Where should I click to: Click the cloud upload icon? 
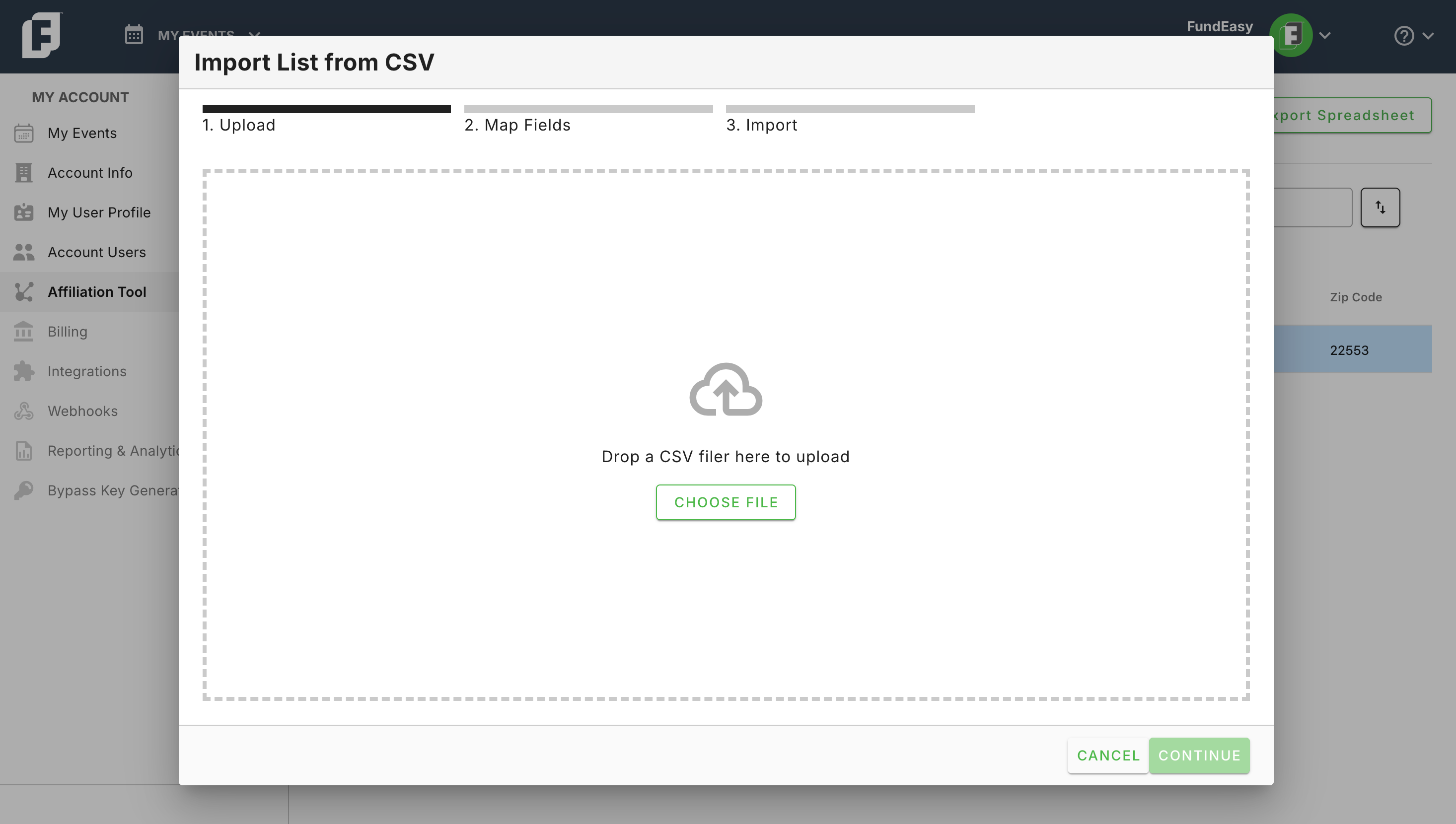pyautogui.click(x=726, y=389)
